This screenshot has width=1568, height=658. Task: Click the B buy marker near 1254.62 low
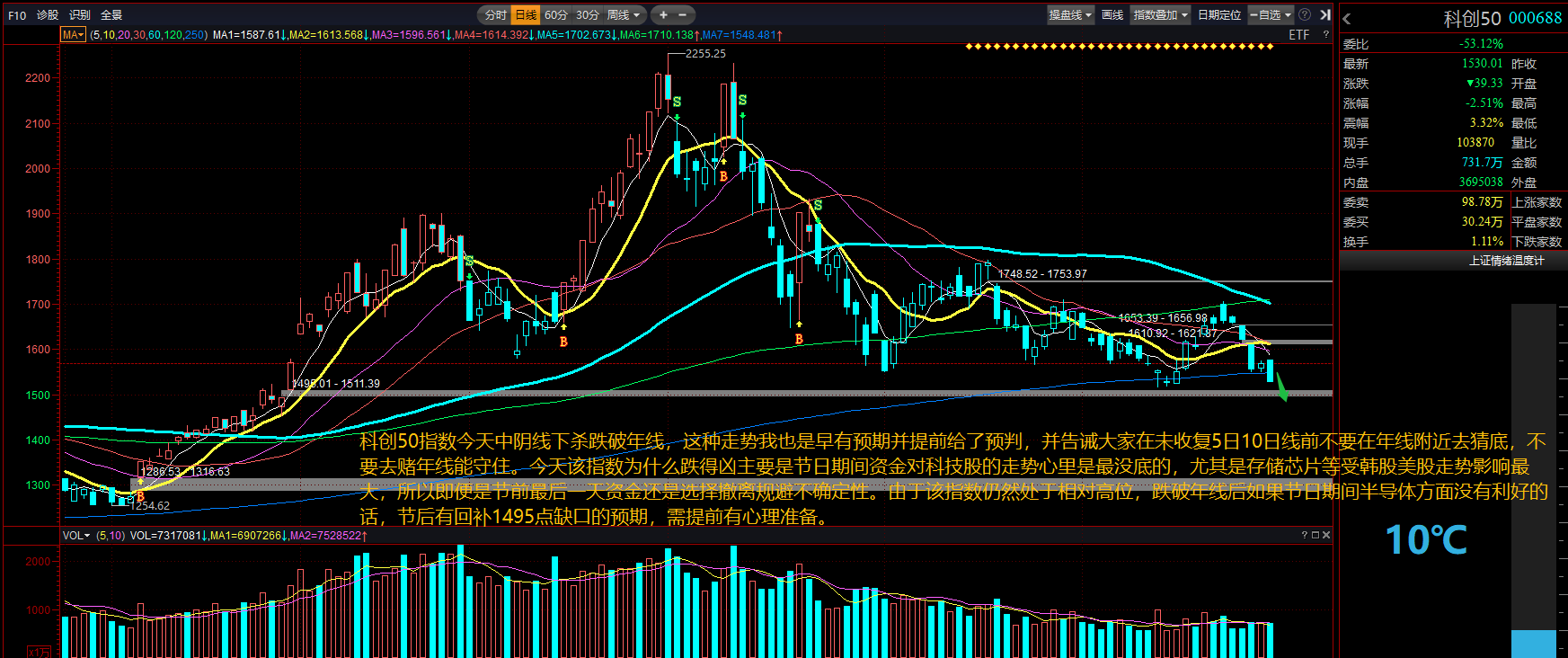(x=140, y=496)
